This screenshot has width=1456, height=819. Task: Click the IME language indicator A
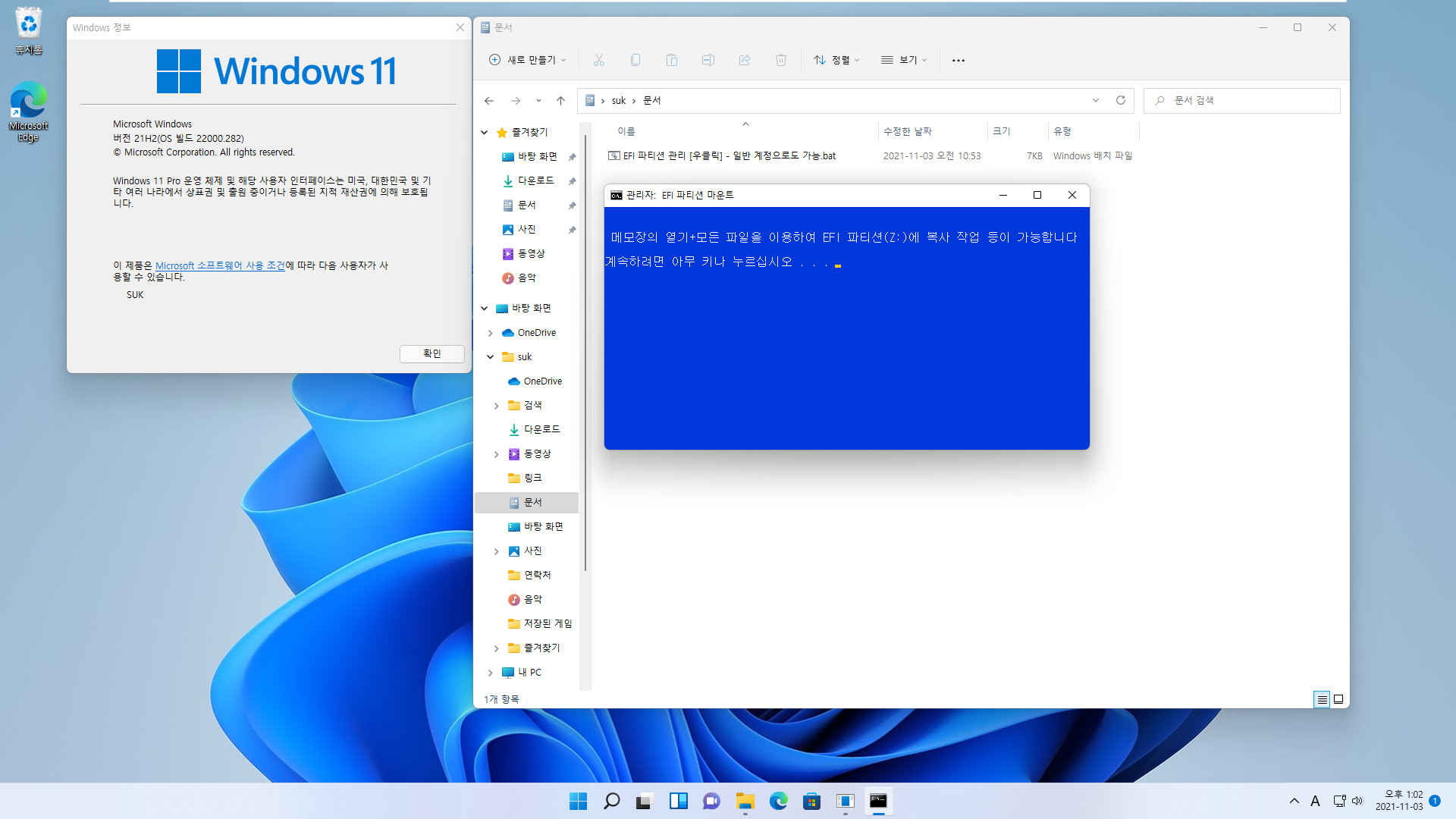point(1315,801)
